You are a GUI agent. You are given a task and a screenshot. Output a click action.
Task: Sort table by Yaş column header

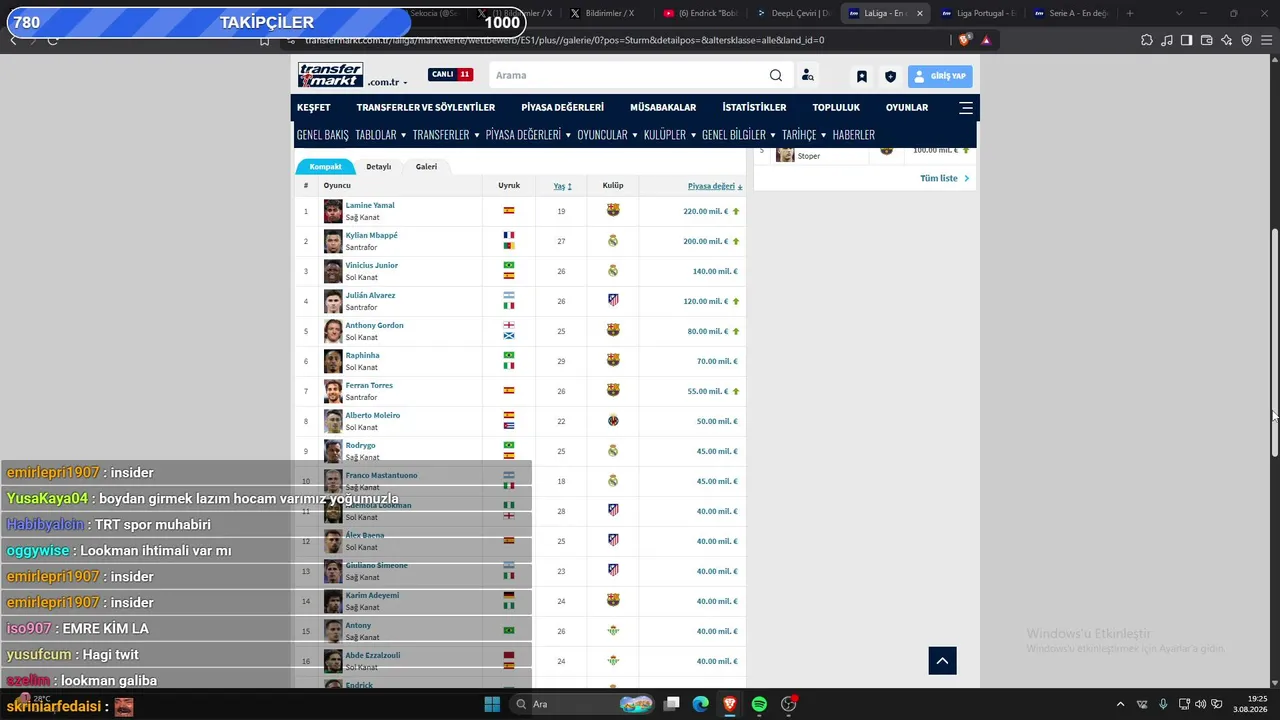pos(562,186)
